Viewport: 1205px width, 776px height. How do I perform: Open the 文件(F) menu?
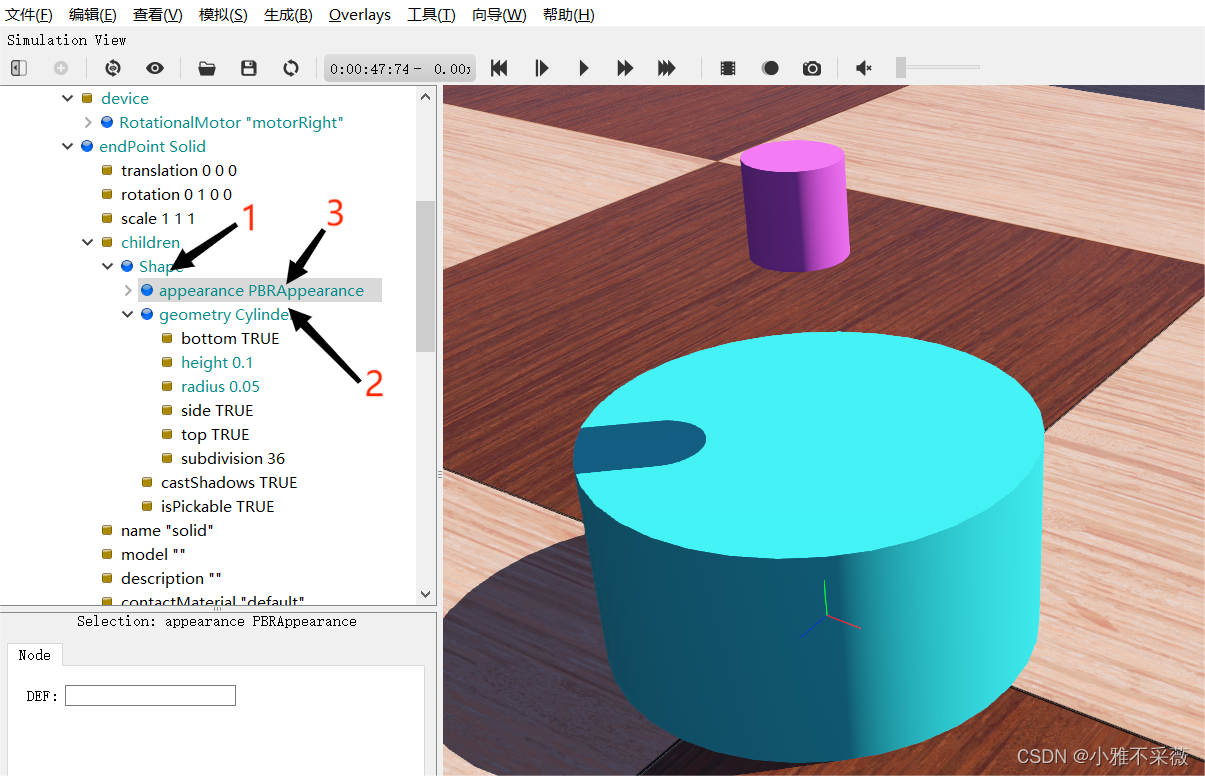pyautogui.click(x=29, y=15)
